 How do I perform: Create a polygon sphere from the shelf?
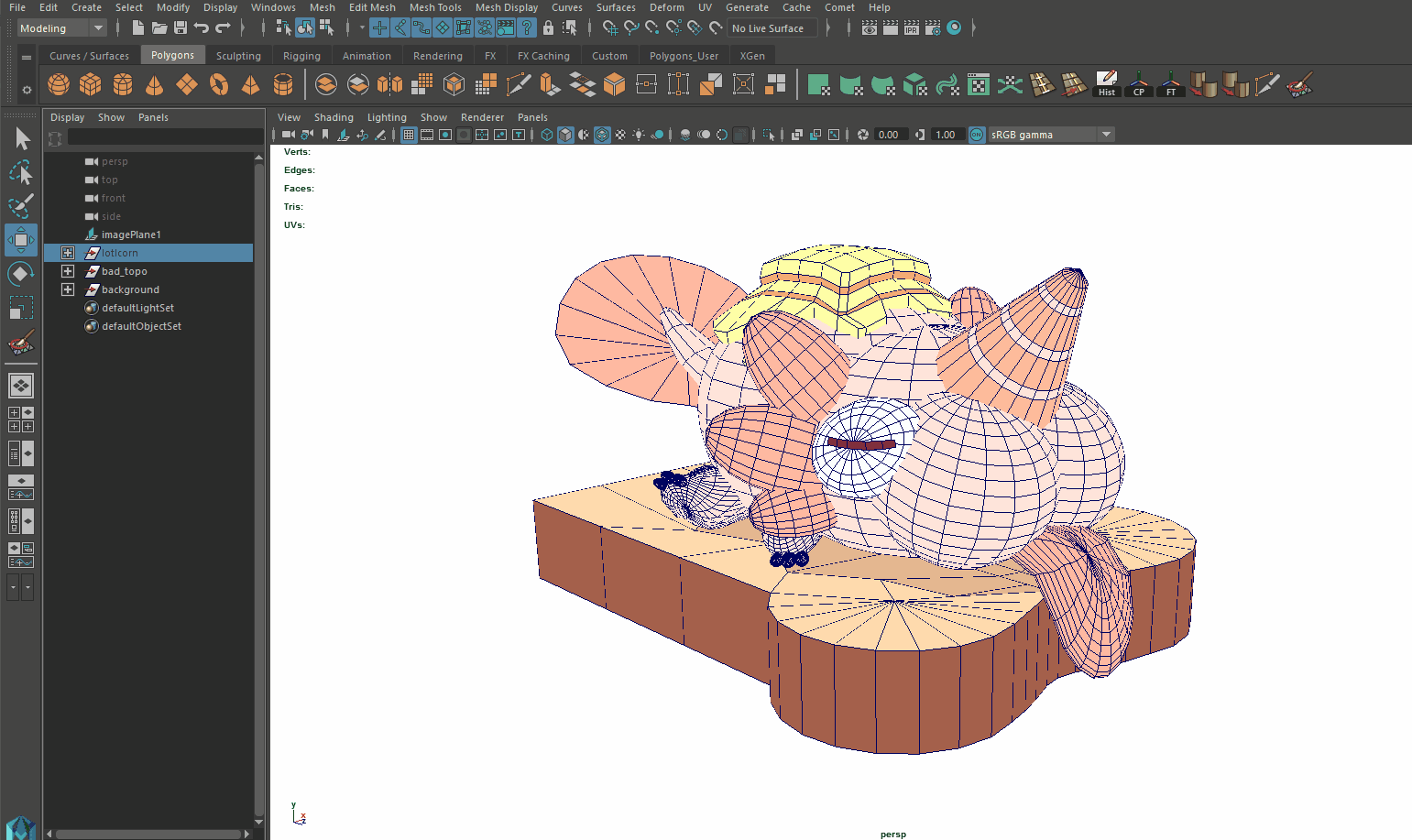[x=59, y=85]
